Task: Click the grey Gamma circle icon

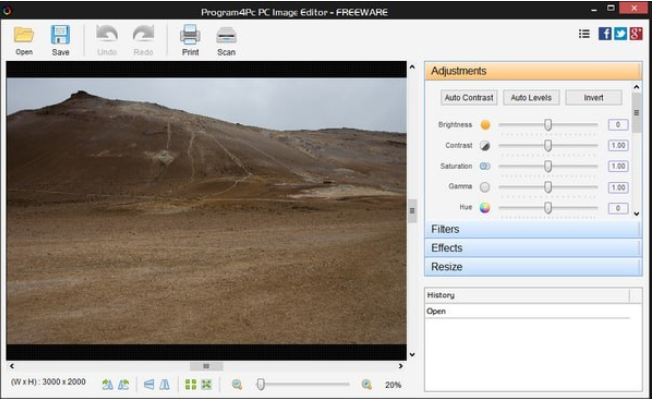Action: click(485, 187)
